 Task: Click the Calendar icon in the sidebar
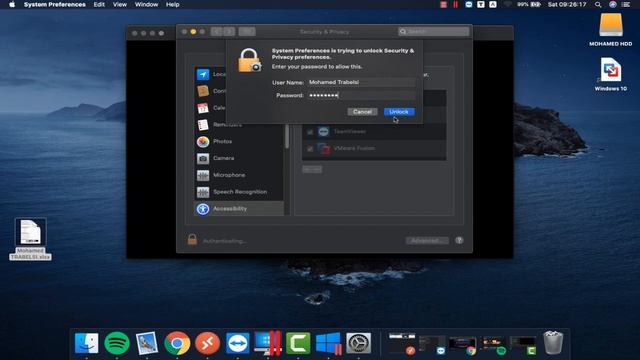click(x=203, y=108)
